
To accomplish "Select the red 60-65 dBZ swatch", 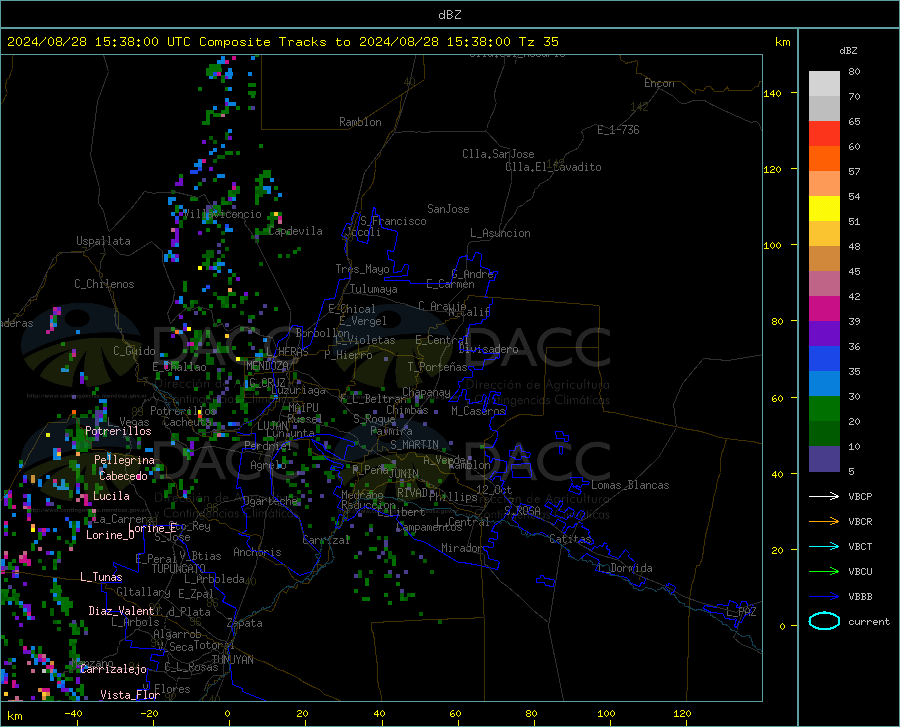I will [824, 133].
